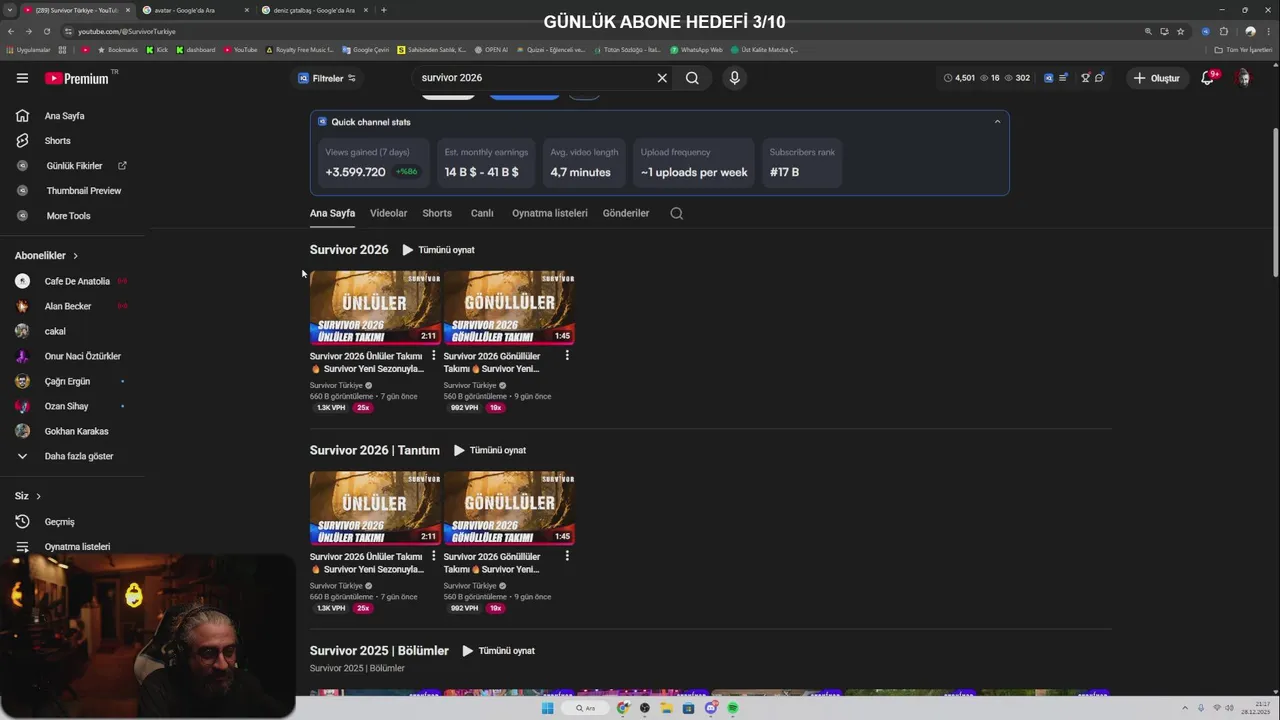
Task: Clear the survivor 2026 search text
Action: pos(662,78)
